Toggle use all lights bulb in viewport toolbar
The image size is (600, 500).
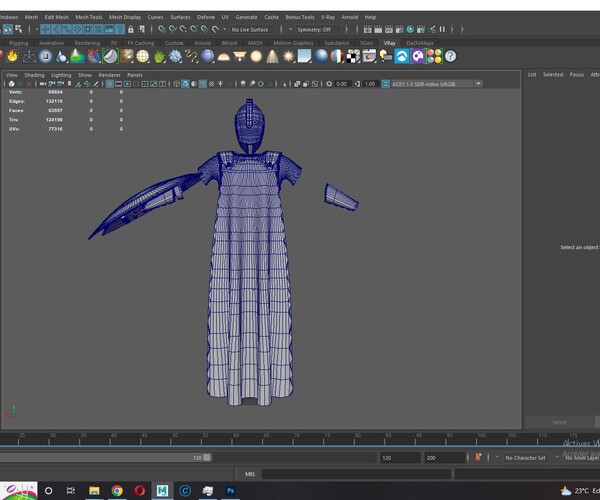[220, 84]
